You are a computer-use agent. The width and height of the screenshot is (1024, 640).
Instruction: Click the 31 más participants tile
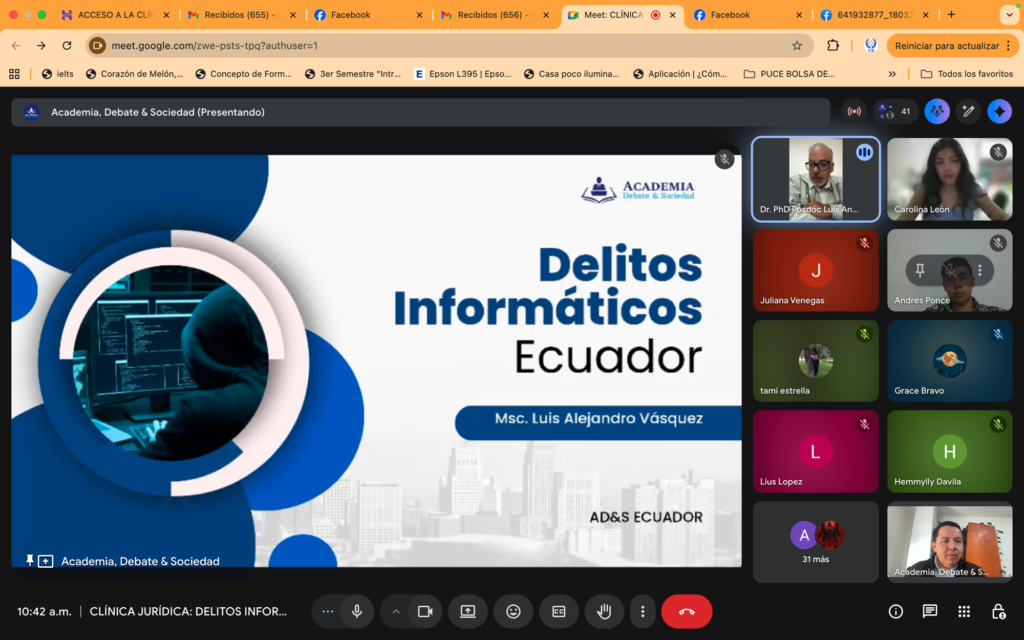click(x=816, y=541)
